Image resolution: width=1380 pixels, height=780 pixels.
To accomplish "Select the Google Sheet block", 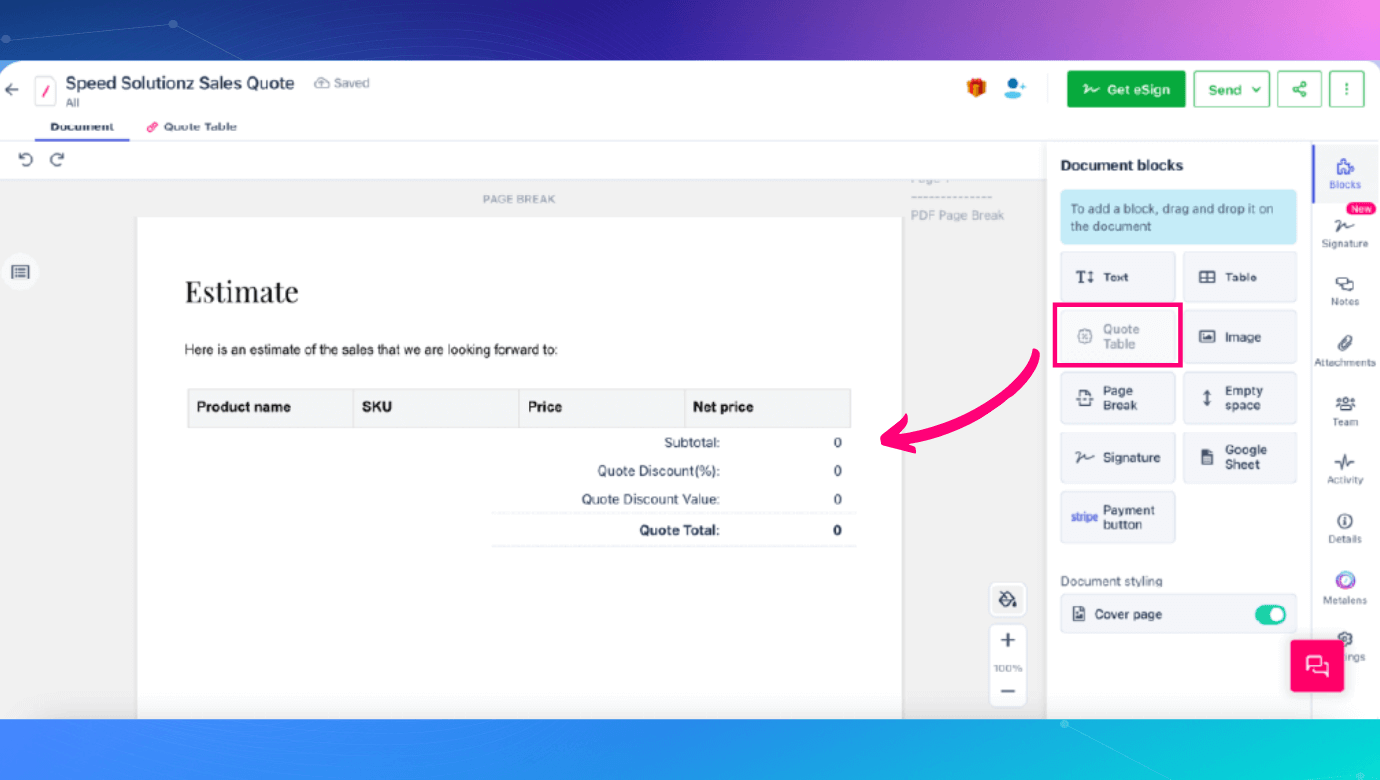I will point(1240,457).
